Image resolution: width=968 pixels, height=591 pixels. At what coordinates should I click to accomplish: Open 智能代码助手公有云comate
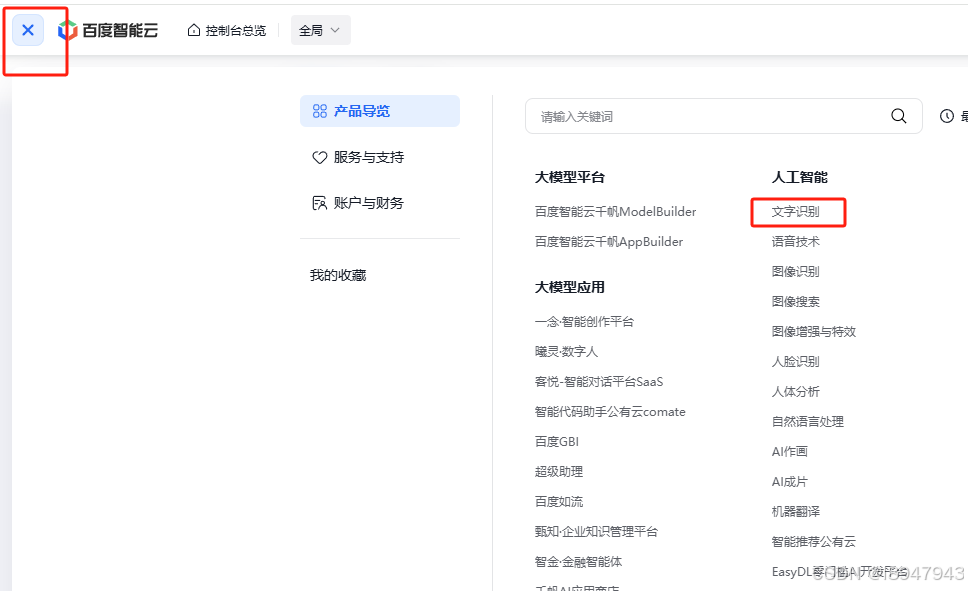(610, 412)
